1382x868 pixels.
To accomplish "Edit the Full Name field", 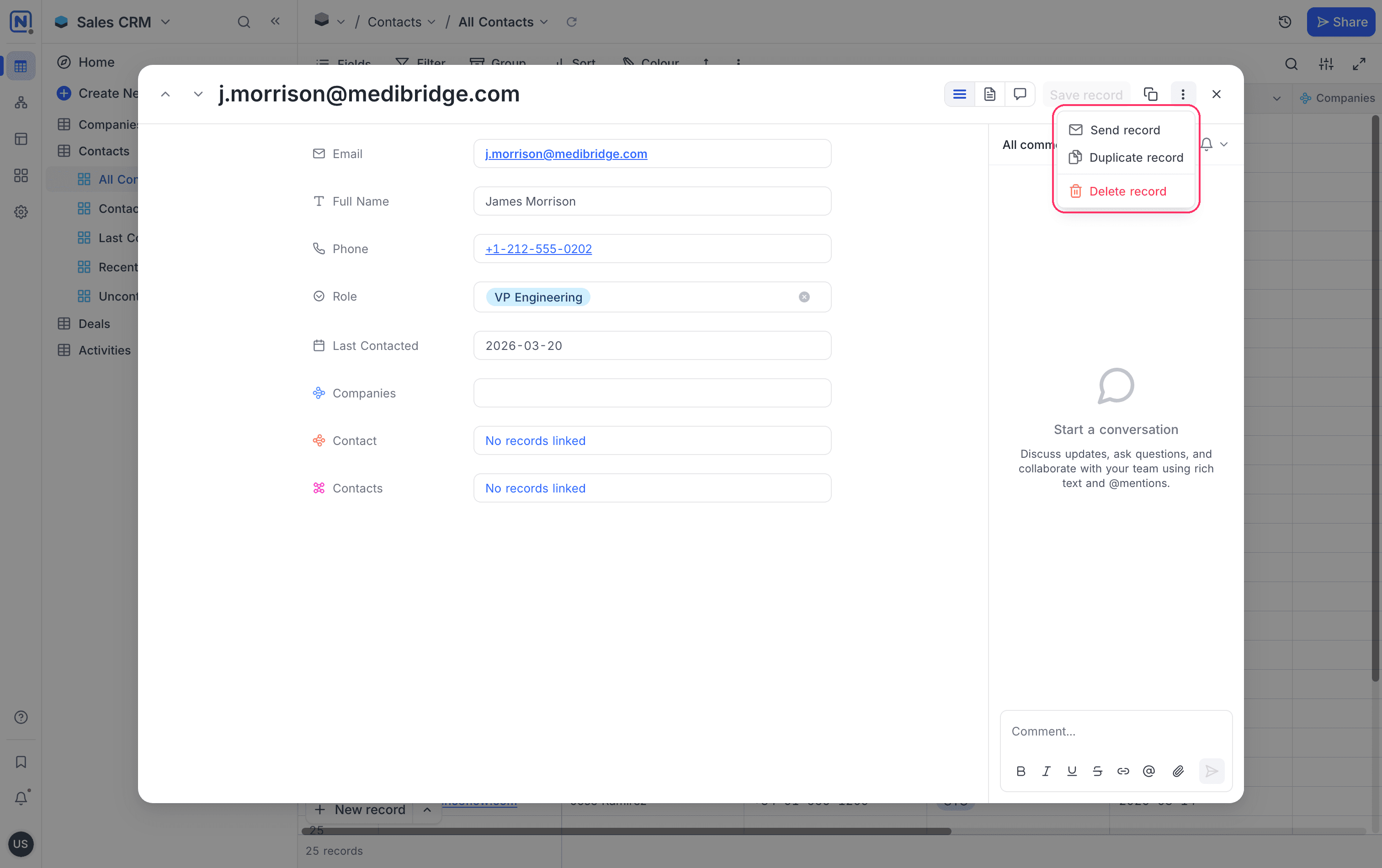I will click(652, 201).
